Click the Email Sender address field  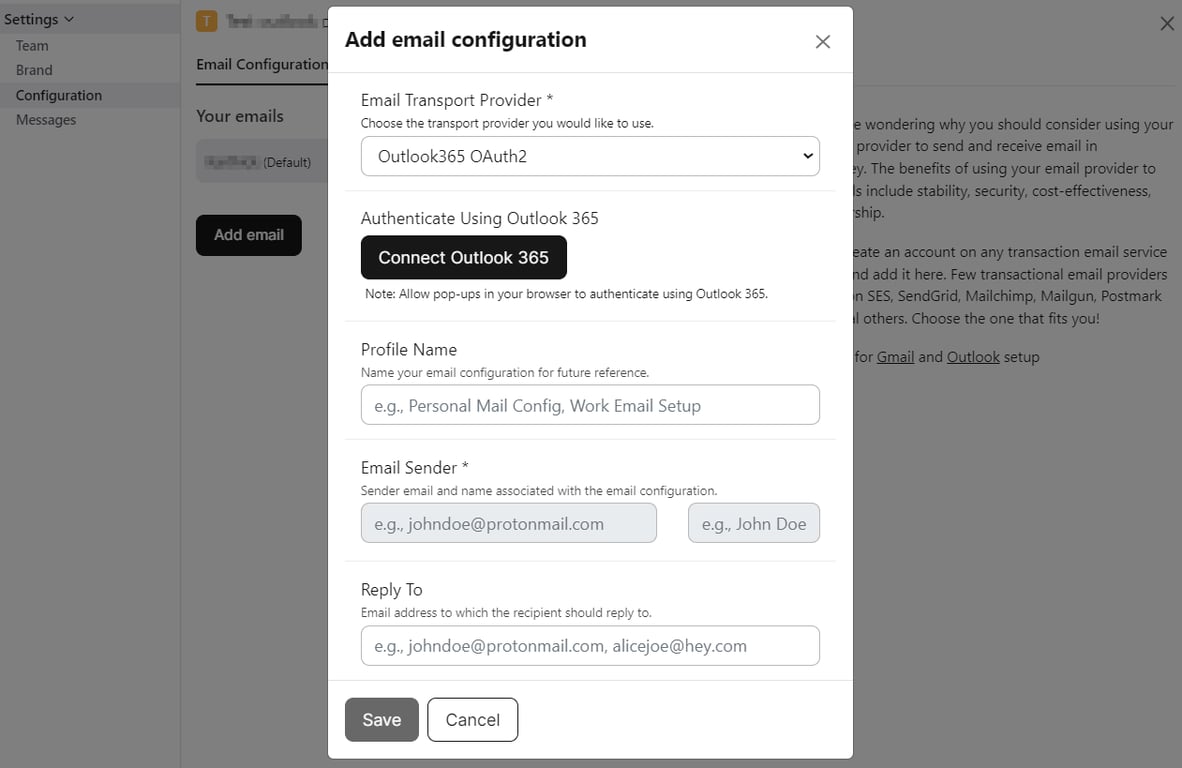pos(508,523)
